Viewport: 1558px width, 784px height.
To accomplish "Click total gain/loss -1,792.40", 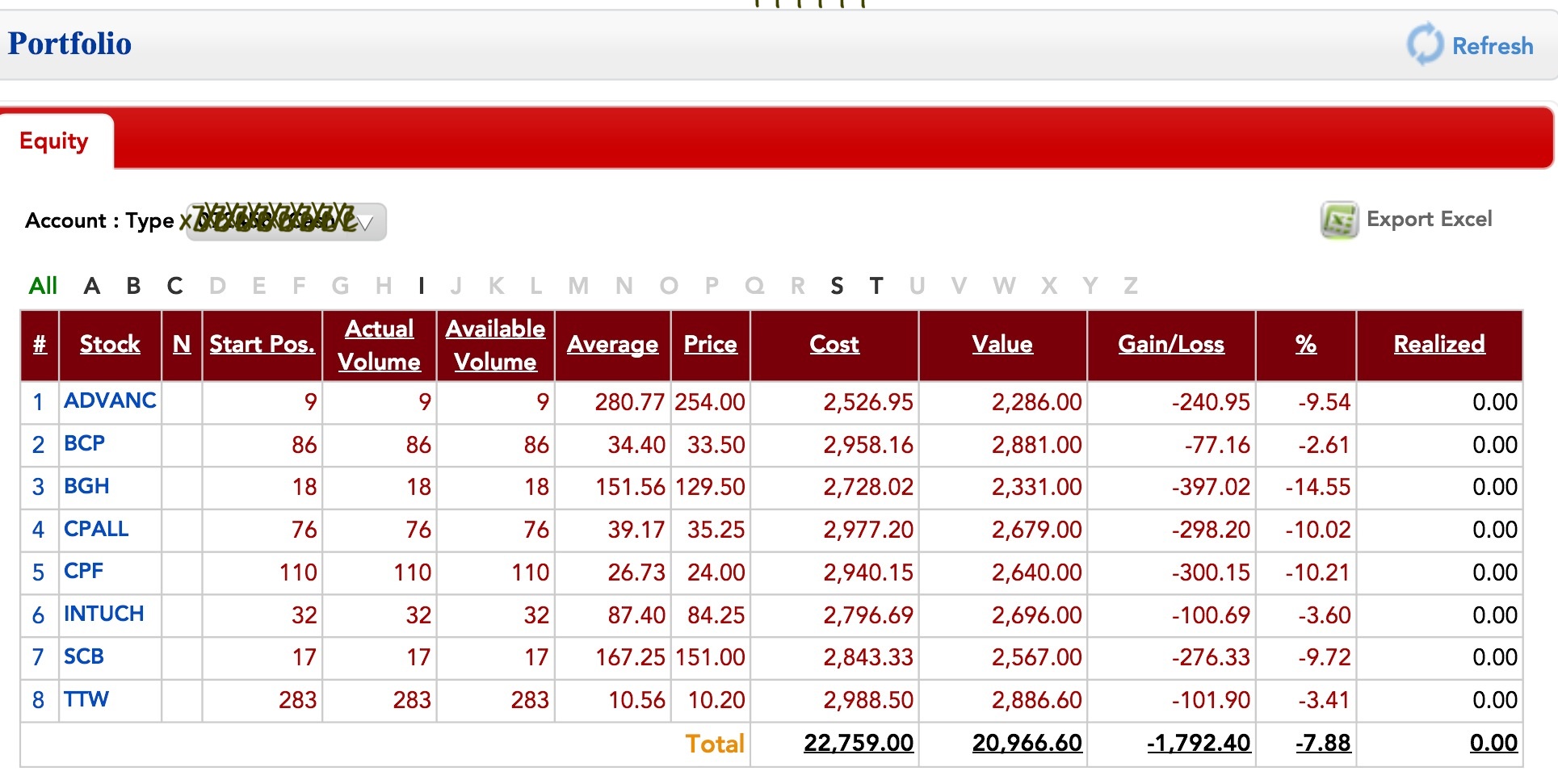I will 1199,743.
